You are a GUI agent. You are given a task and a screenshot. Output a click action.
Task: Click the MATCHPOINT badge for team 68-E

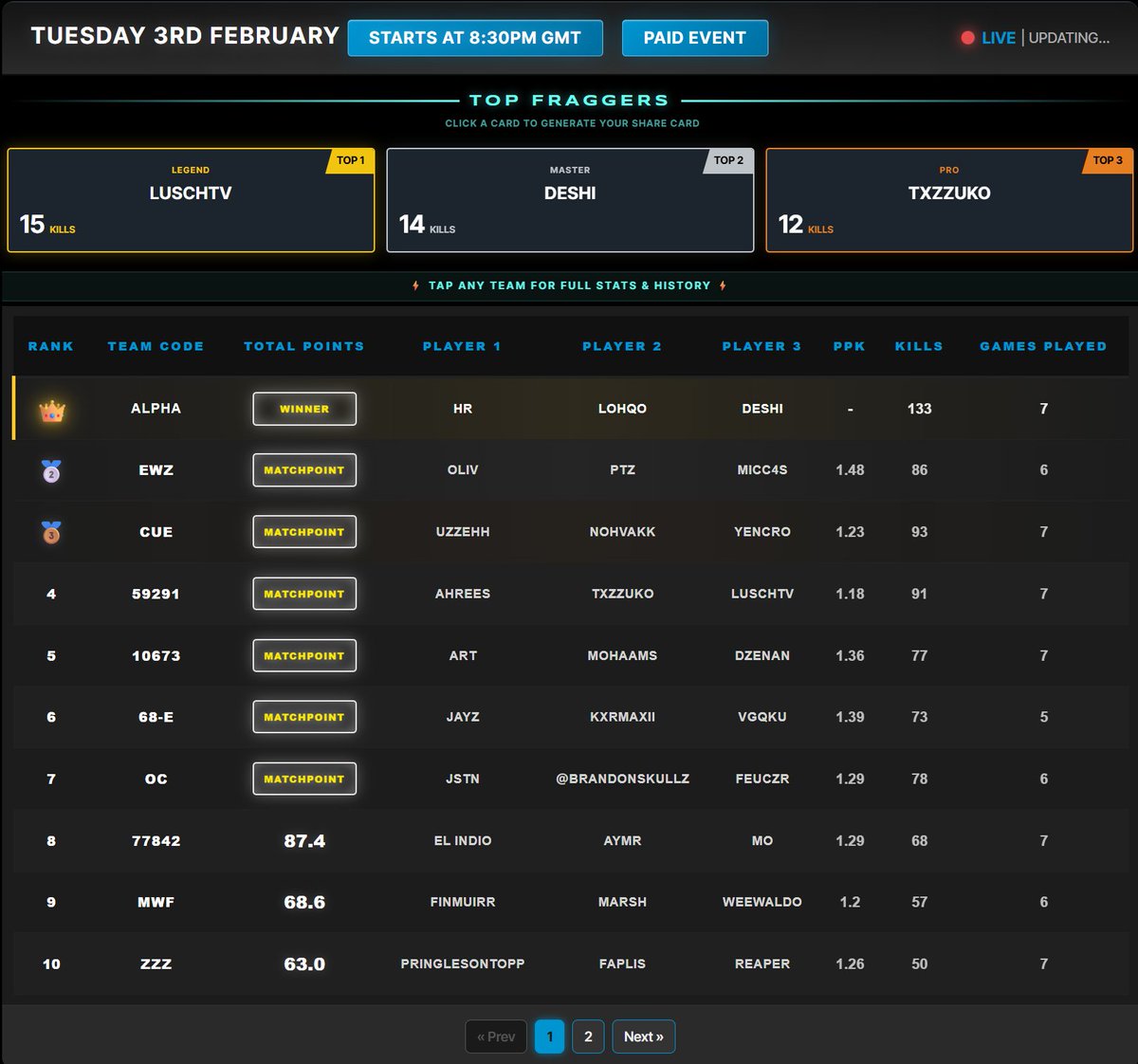pos(304,717)
